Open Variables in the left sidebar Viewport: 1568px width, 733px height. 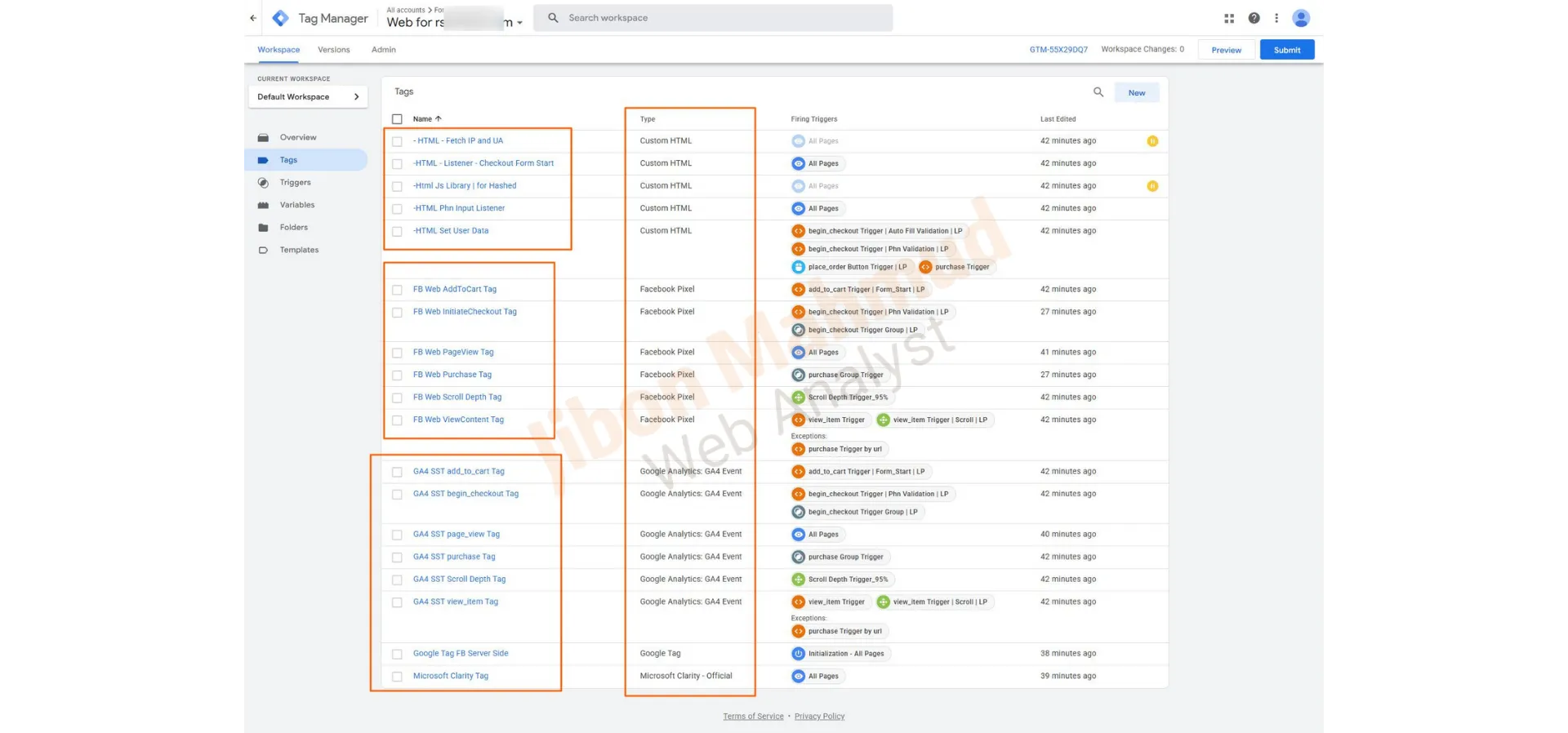(x=296, y=205)
